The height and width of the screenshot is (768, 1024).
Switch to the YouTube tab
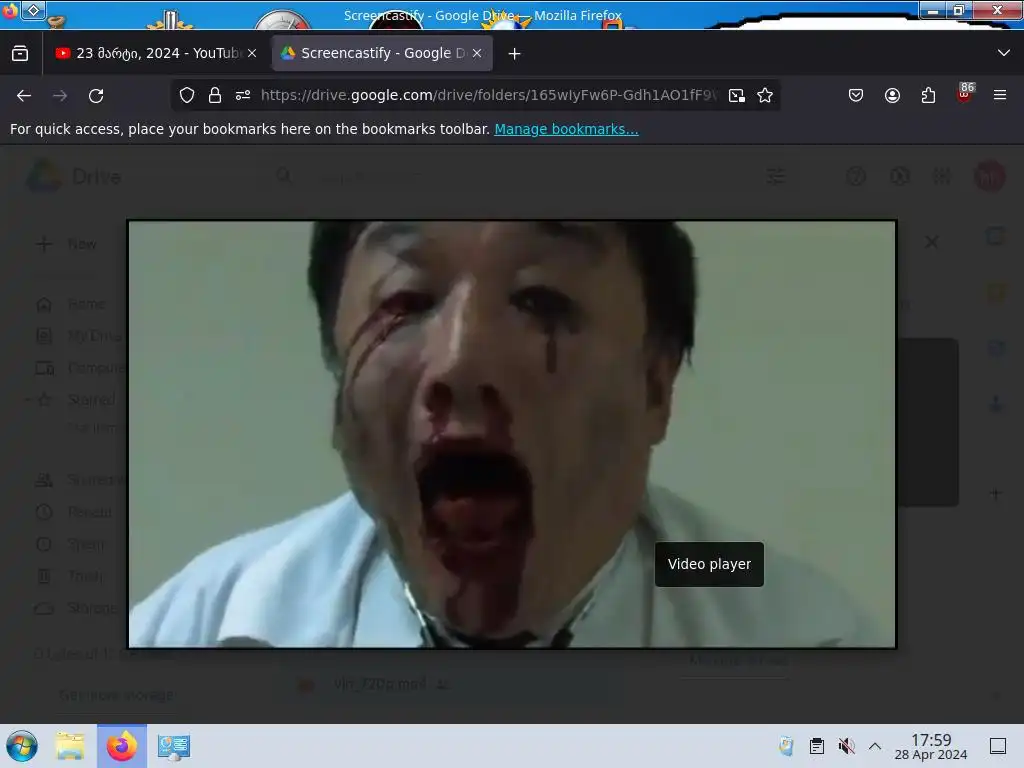(156, 53)
